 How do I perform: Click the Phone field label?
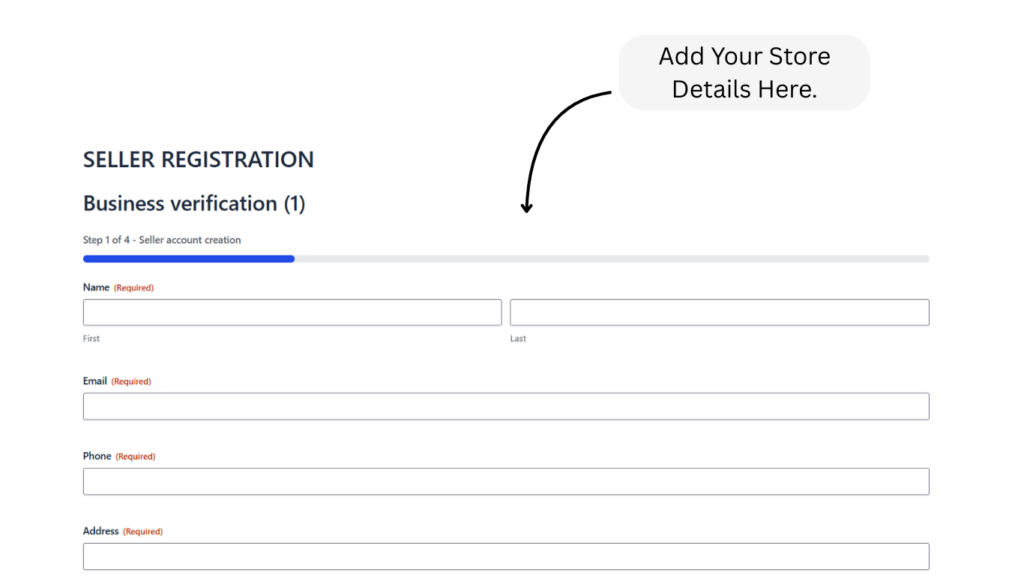[x=97, y=456]
